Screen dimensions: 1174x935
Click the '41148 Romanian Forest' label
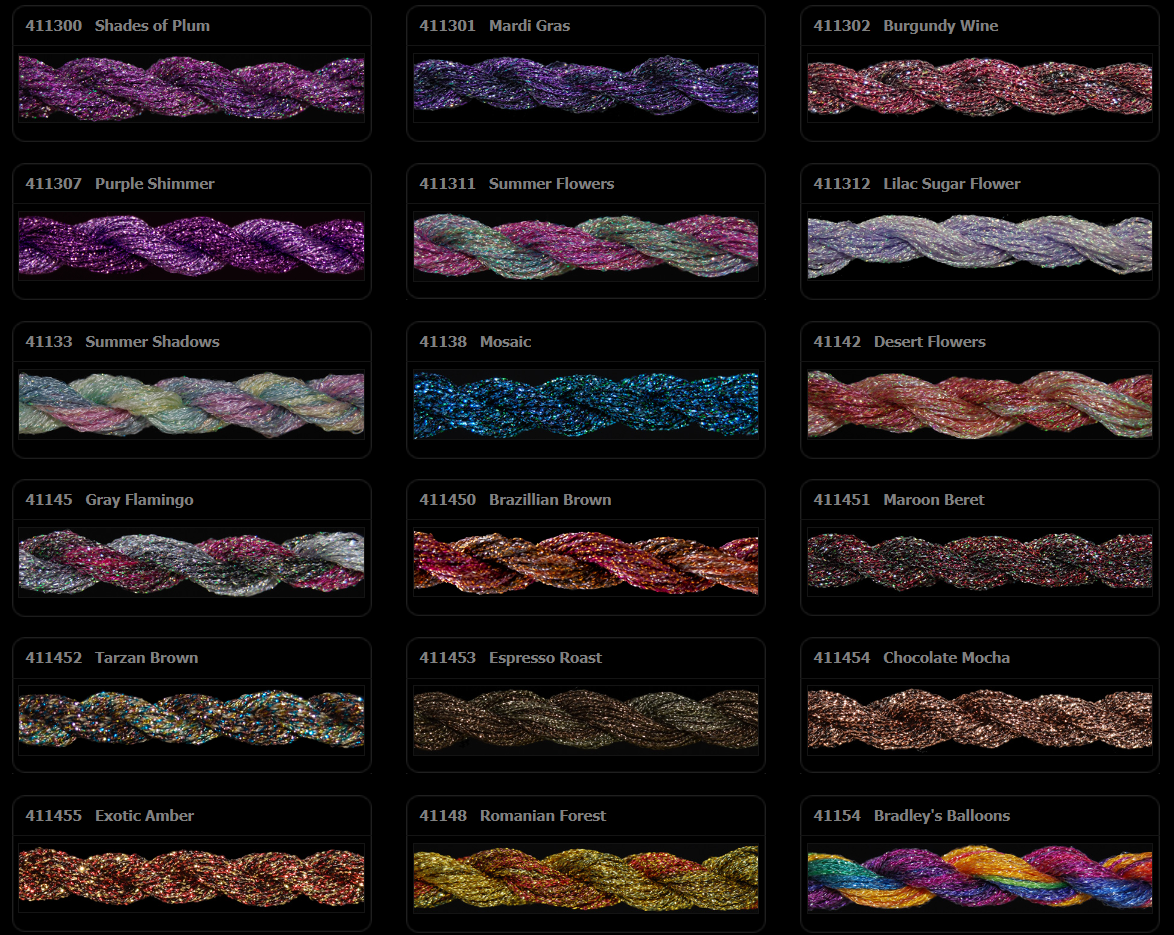[x=513, y=815]
